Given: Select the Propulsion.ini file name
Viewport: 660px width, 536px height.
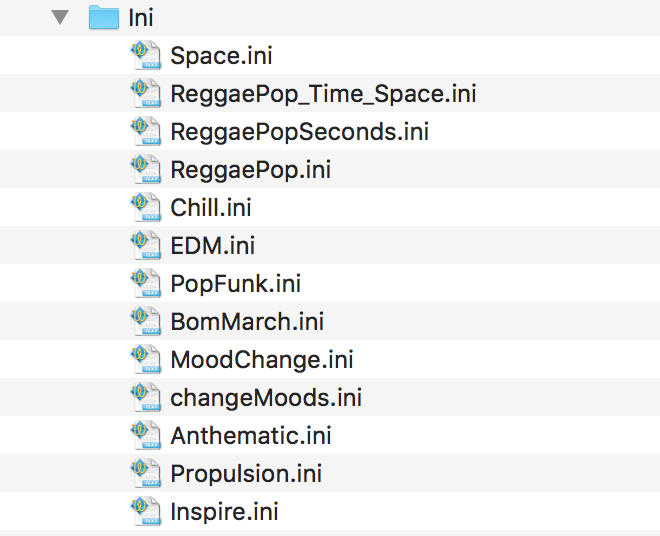Looking at the screenshot, I should (x=246, y=474).
